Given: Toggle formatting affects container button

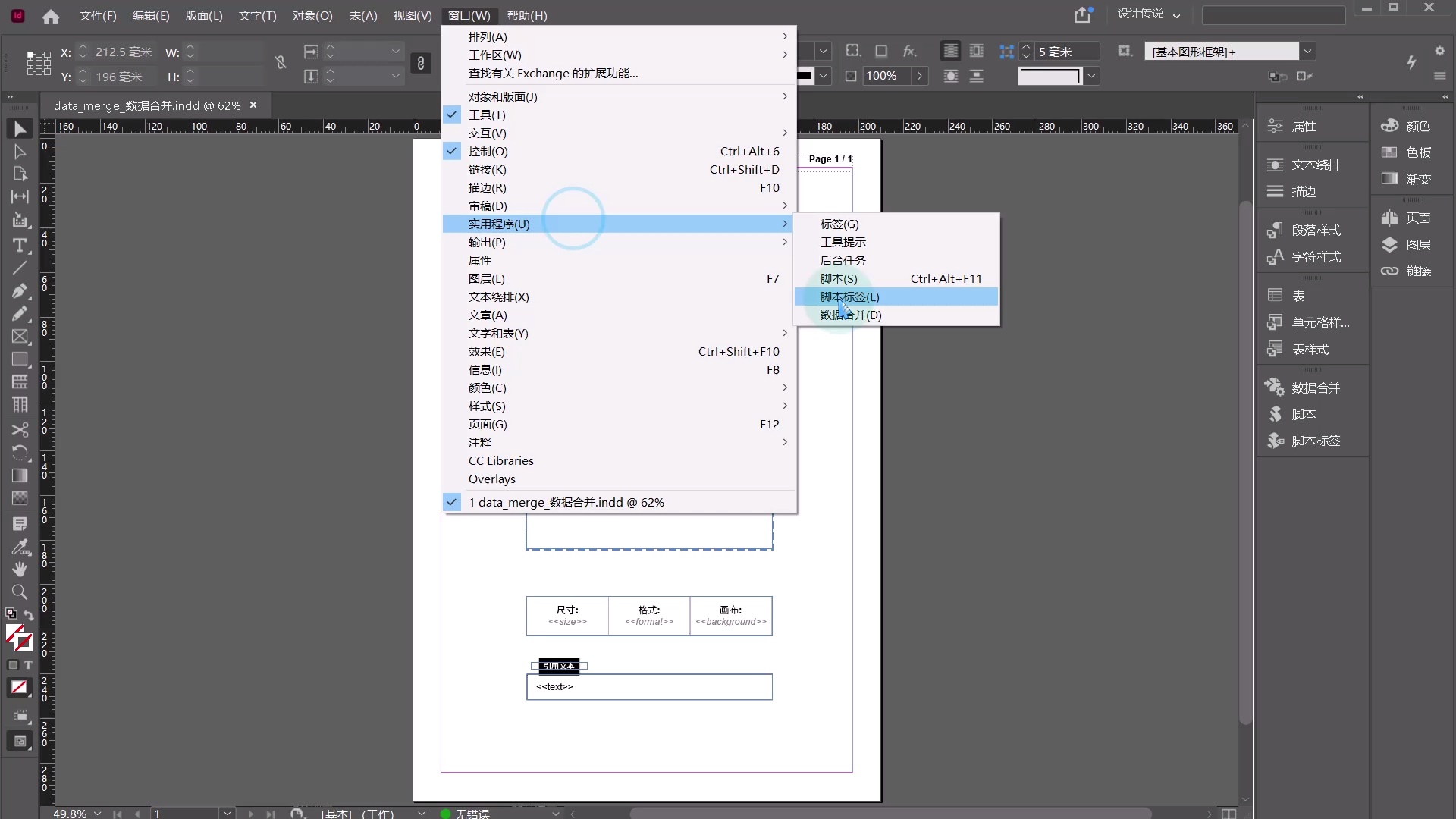Looking at the screenshot, I should (12, 665).
